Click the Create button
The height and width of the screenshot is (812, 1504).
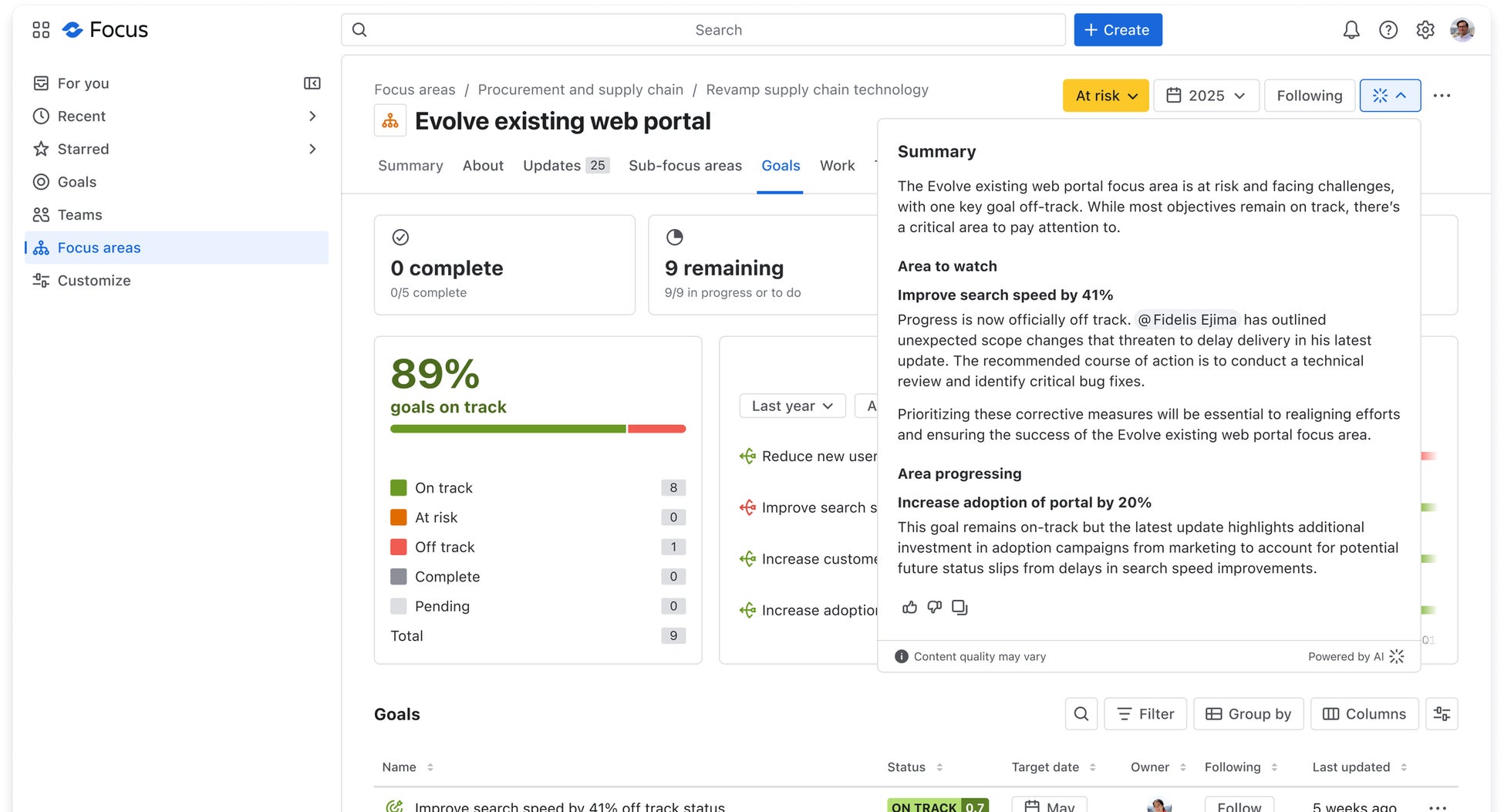(1118, 30)
